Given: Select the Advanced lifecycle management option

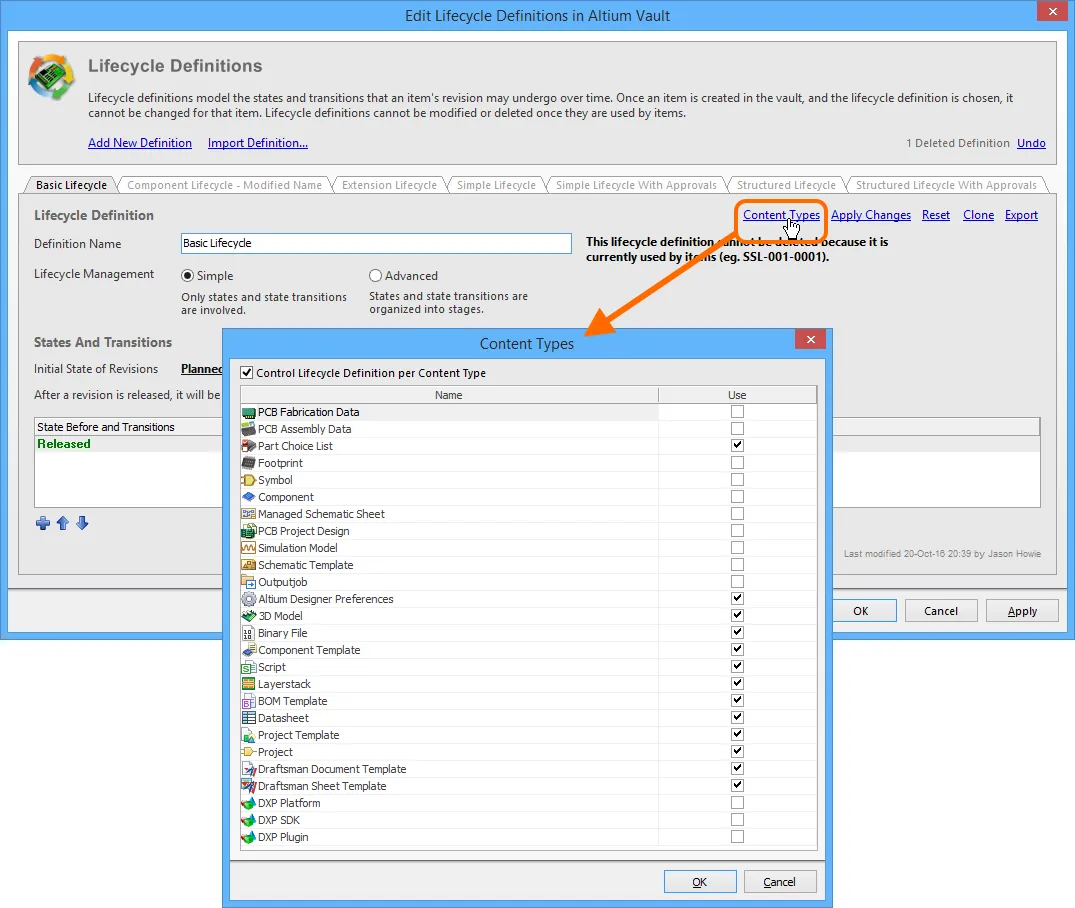Looking at the screenshot, I should (x=375, y=276).
